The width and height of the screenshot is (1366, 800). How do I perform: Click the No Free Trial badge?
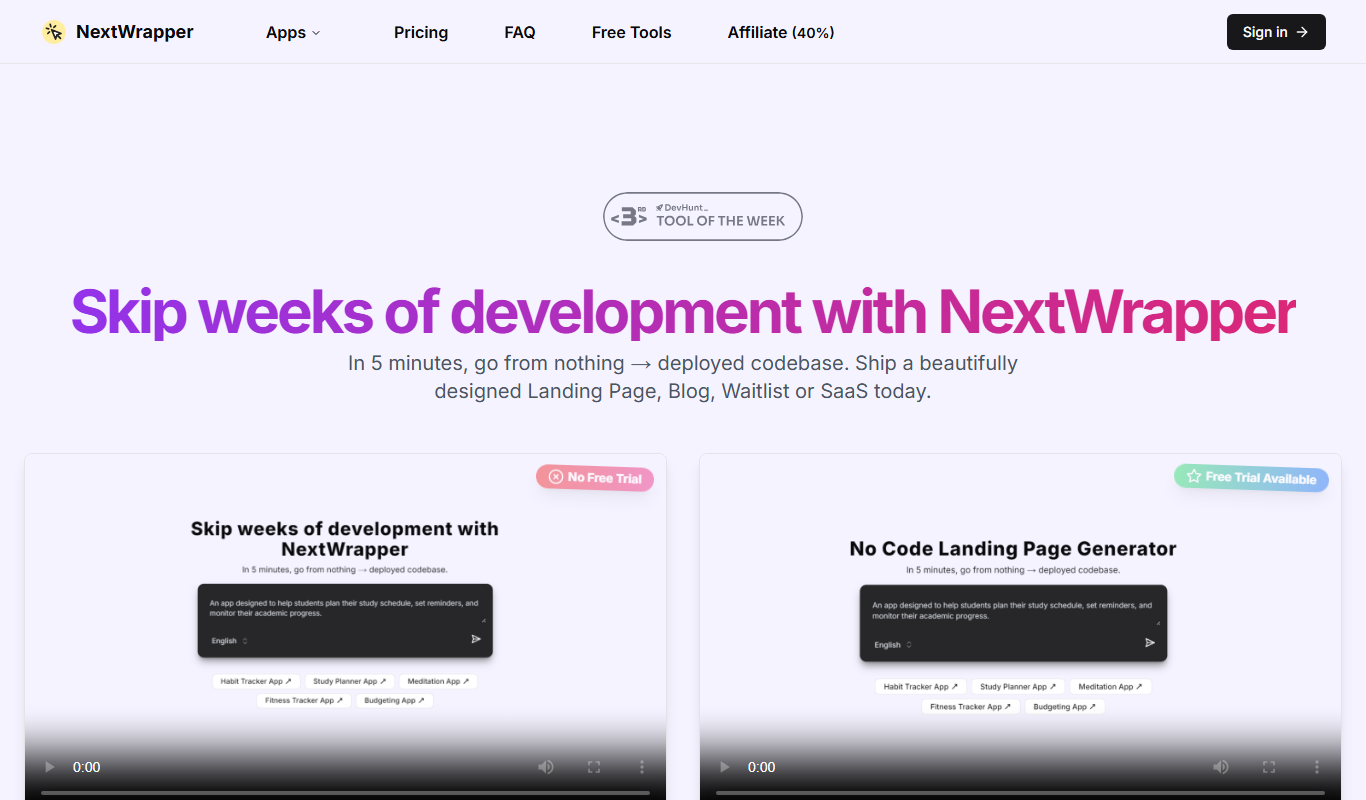coord(595,478)
